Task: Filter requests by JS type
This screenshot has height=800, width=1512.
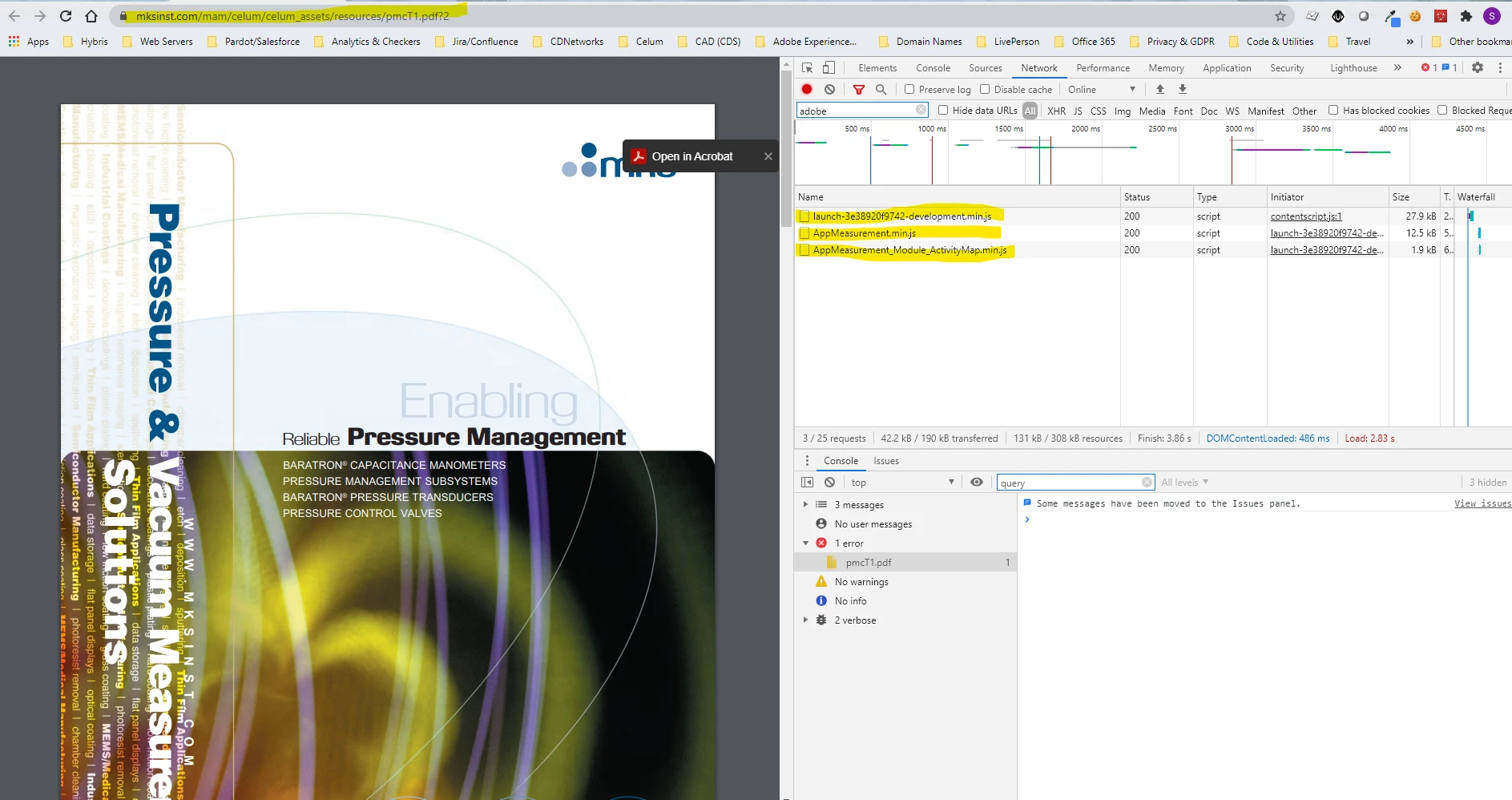Action: (1078, 111)
